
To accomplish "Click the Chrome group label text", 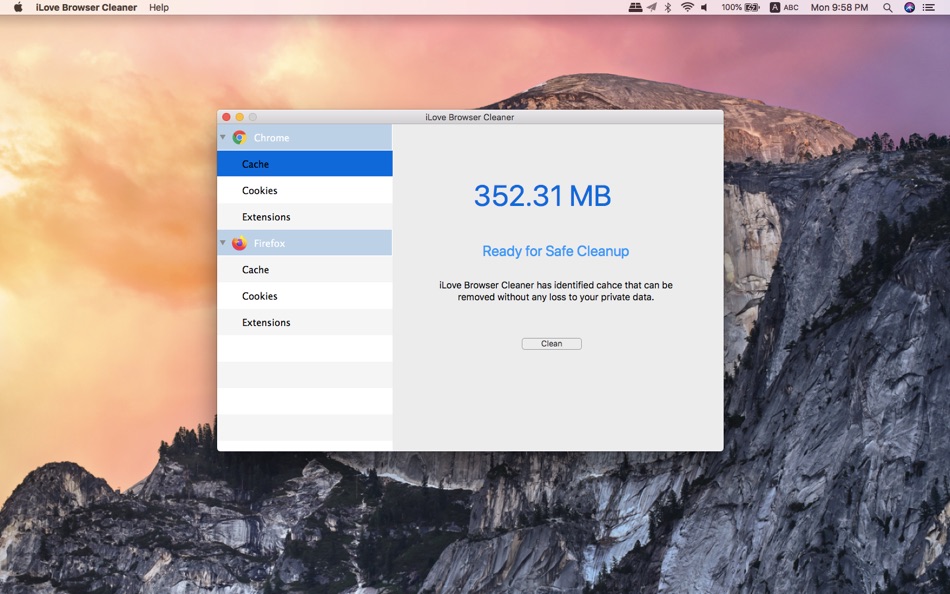I will click(x=271, y=138).
